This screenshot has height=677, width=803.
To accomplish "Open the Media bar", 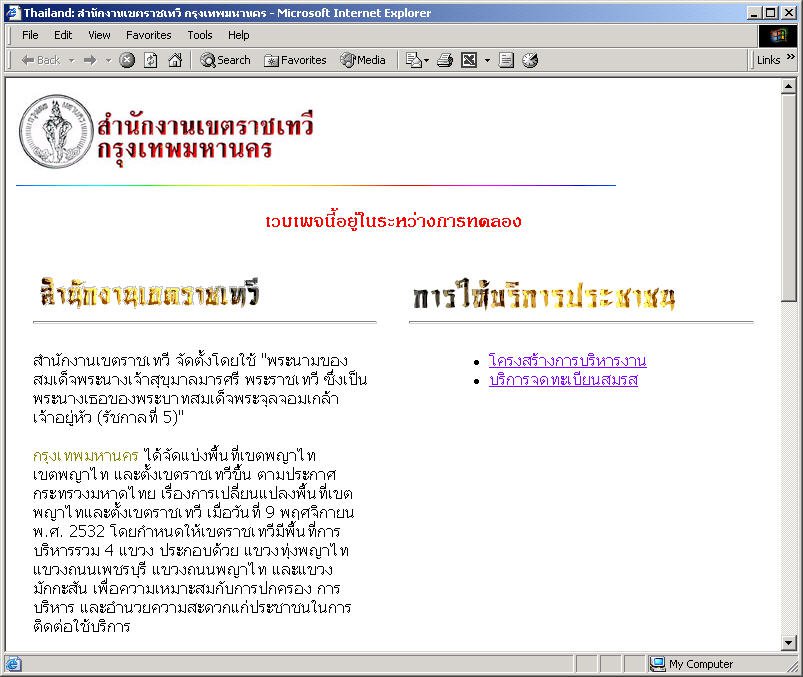I will click(x=363, y=60).
